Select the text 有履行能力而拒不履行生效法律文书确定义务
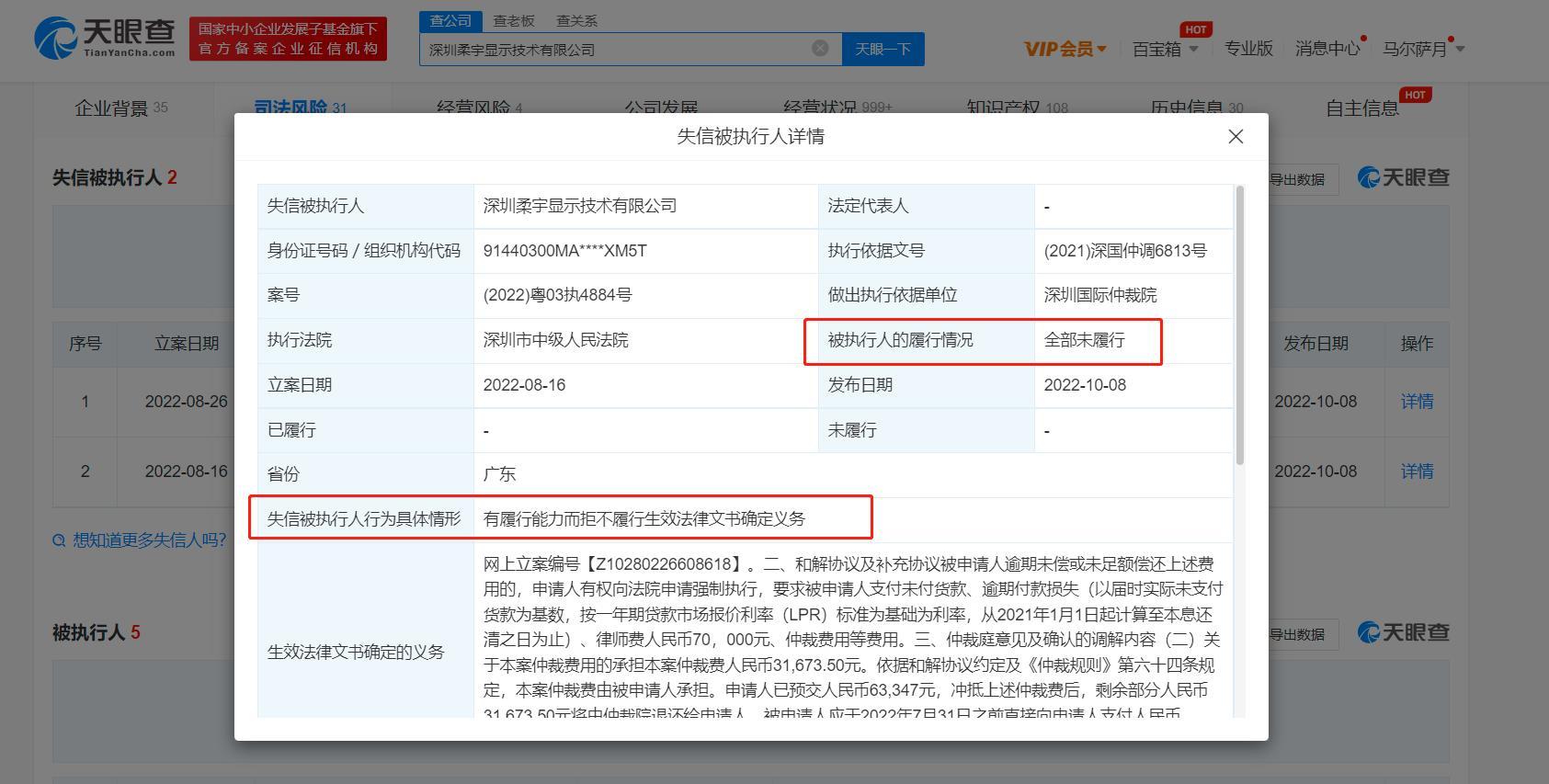The height and width of the screenshot is (784, 1549). [644, 519]
